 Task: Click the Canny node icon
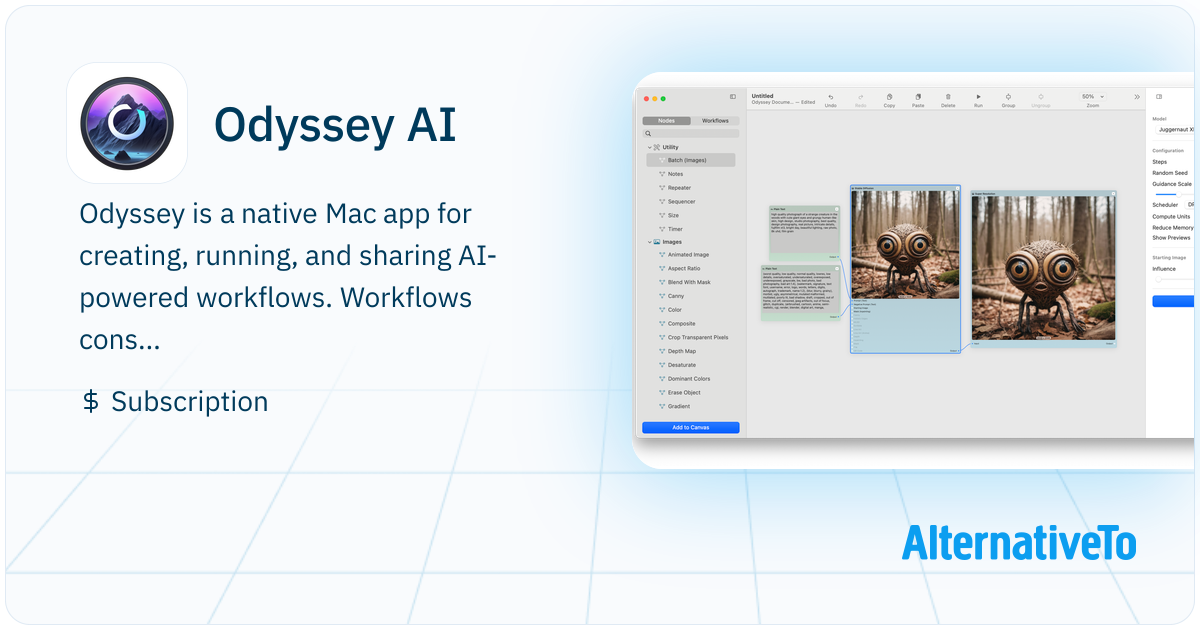pyautogui.click(x=662, y=296)
